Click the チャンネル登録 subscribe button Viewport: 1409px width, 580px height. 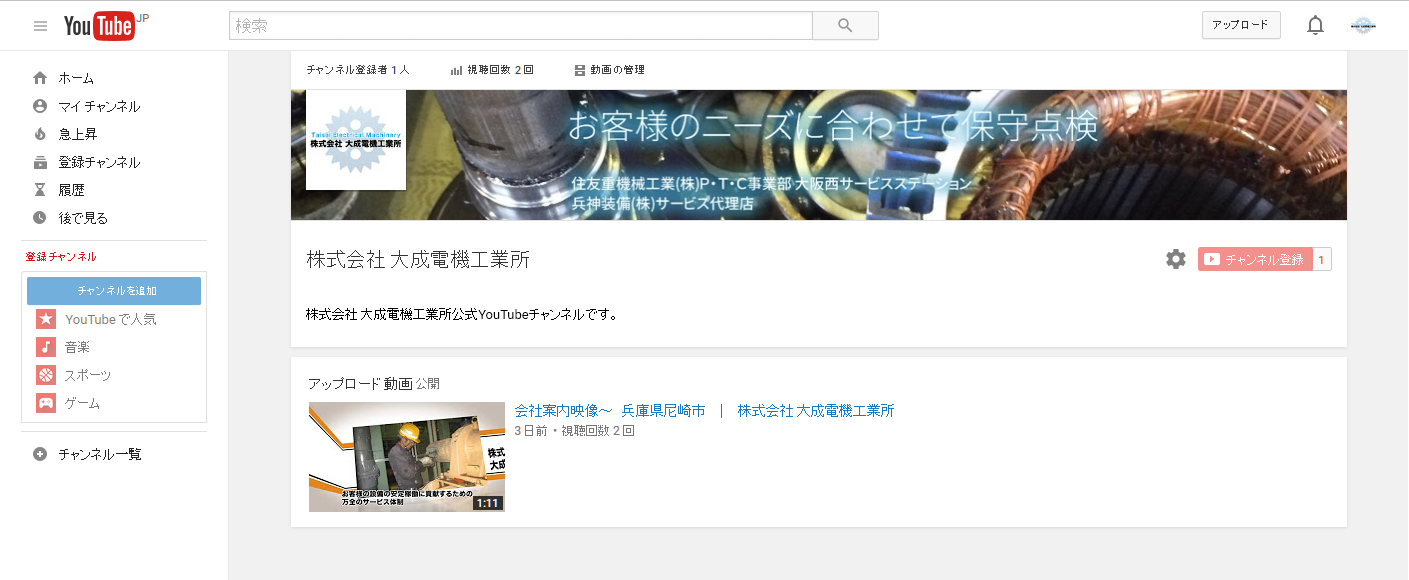1255,259
